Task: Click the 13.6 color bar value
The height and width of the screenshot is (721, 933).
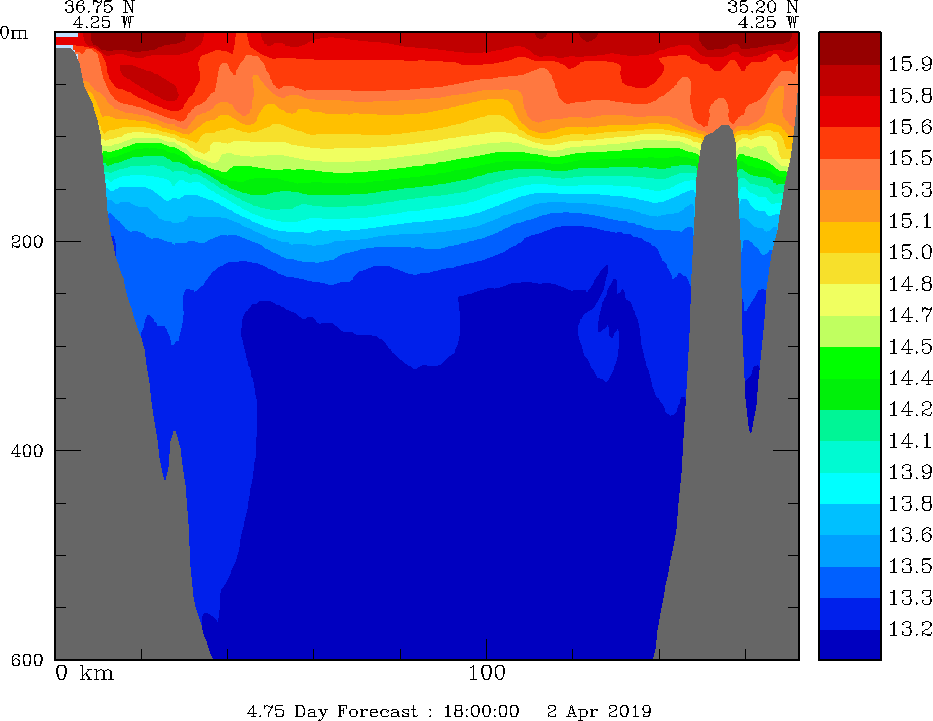Action: (910, 535)
